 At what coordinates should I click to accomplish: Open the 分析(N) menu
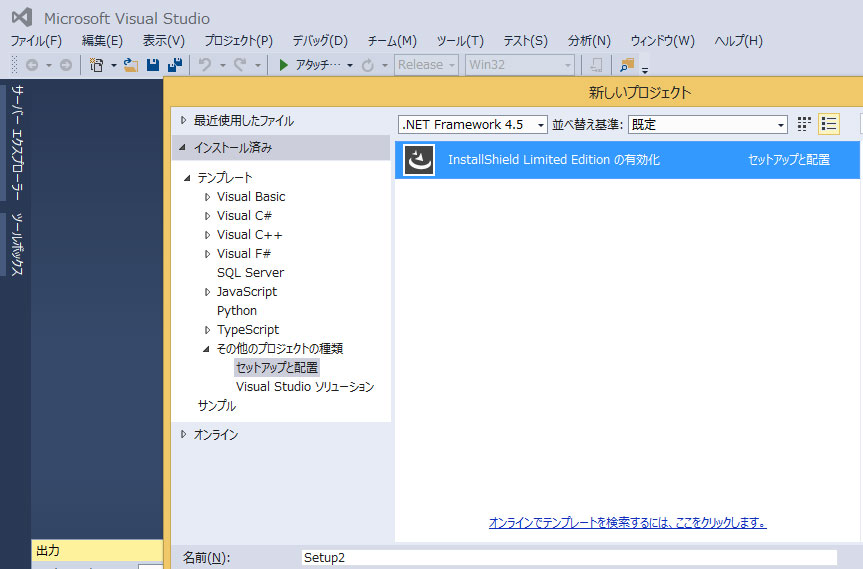click(589, 41)
